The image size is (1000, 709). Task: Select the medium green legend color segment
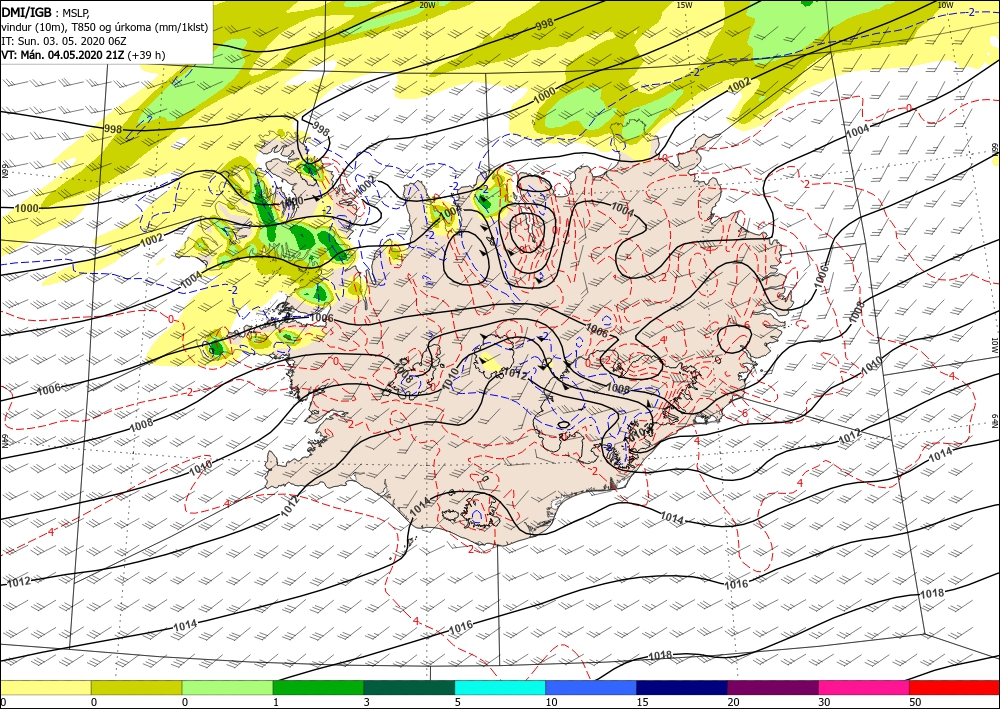318,688
